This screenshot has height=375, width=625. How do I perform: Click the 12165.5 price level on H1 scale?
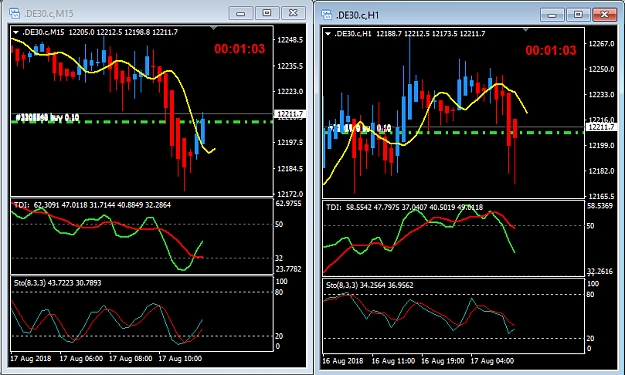[x=601, y=196]
